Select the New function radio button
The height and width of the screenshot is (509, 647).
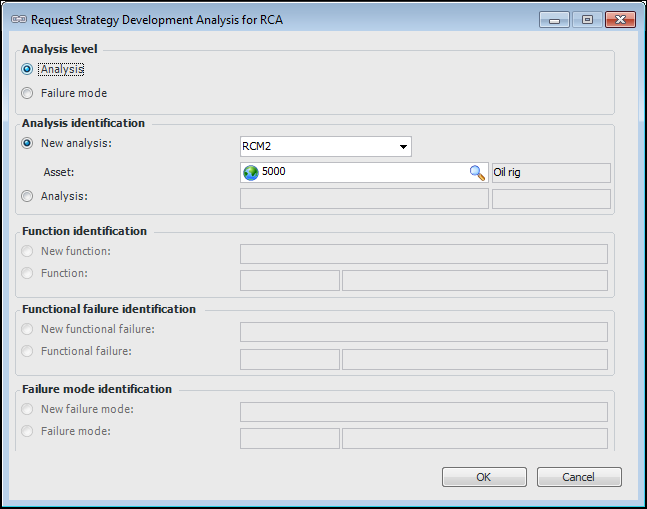tap(27, 251)
